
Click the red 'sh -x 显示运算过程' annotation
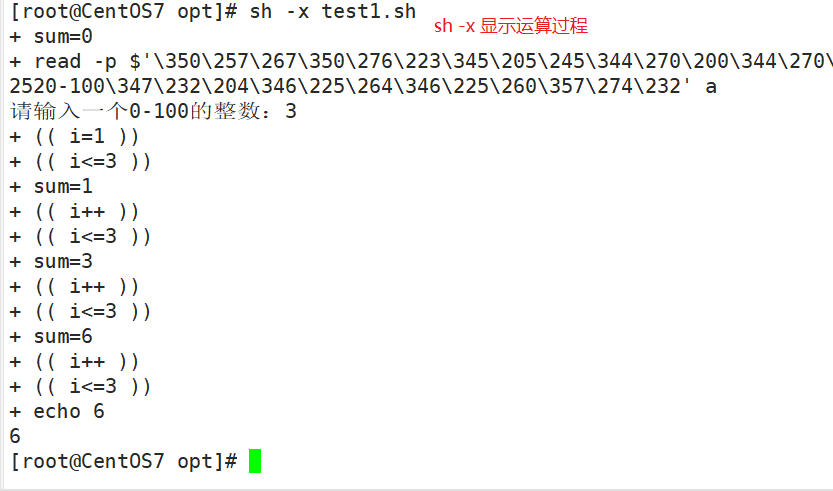[511, 26]
